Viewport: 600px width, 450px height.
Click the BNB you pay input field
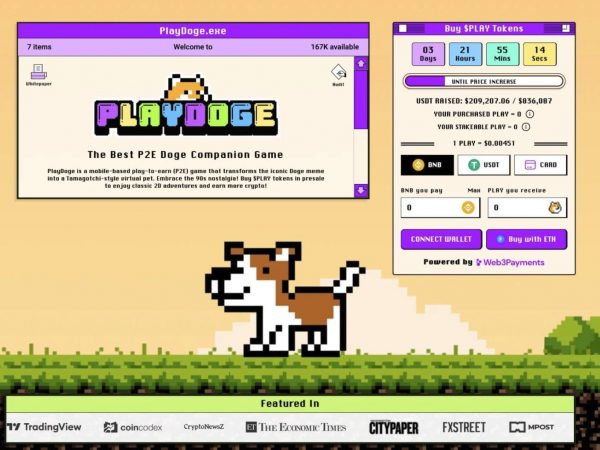tap(440, 208)
